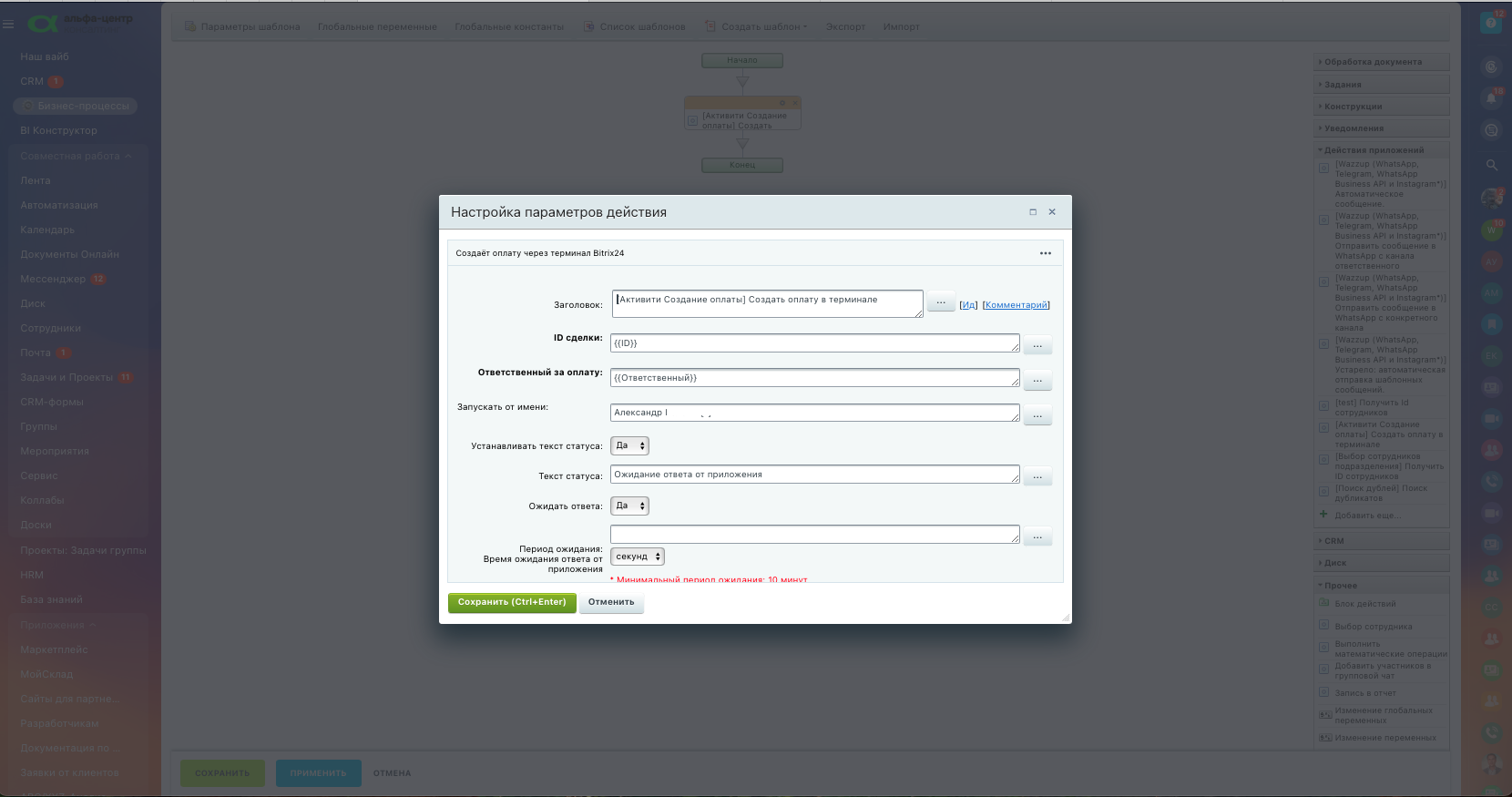Collapse the Прочее section
The height and width of the screenshot is (797, 1512).
[1381, 586]
